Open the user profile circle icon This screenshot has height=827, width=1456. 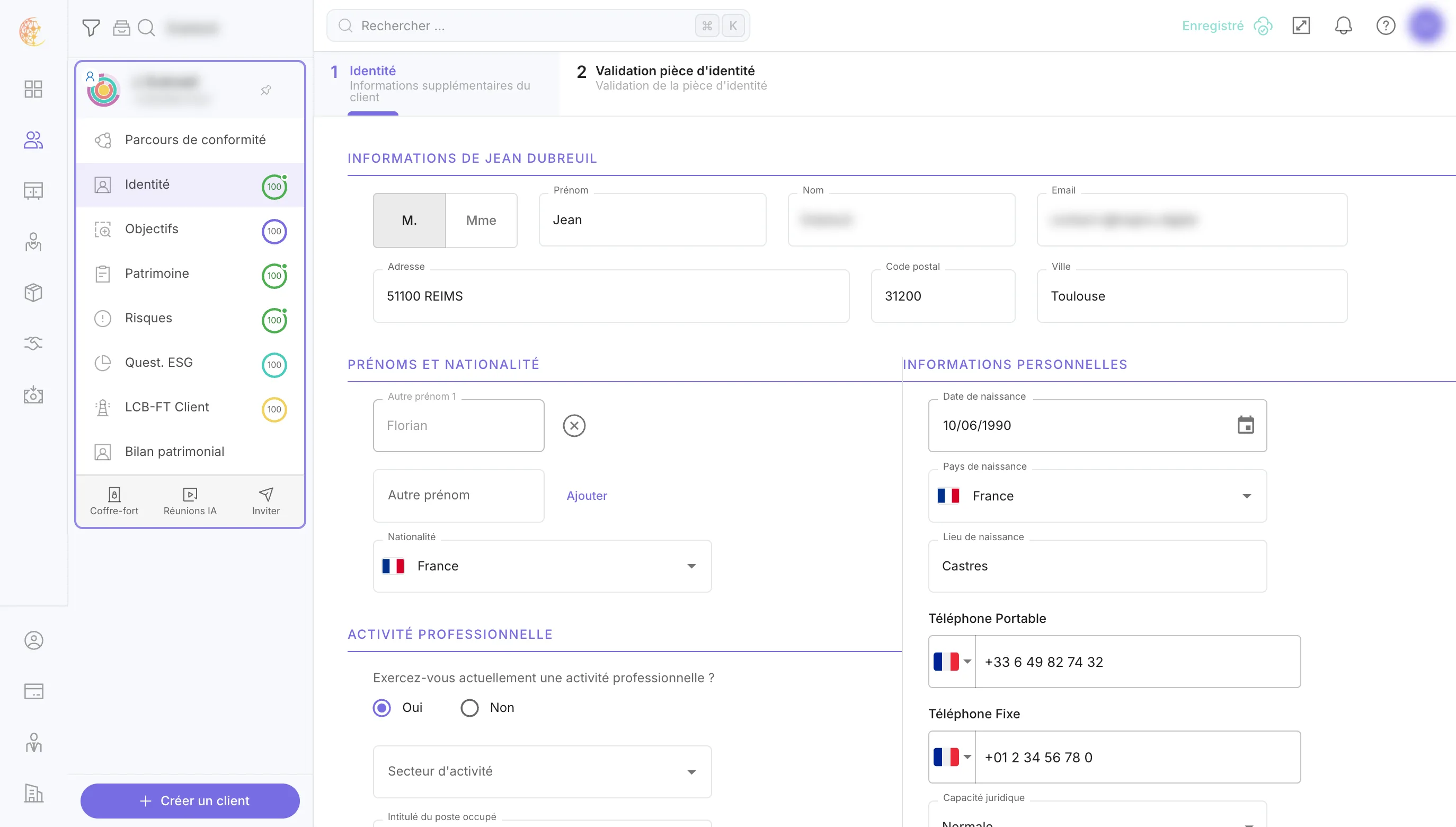33,640
